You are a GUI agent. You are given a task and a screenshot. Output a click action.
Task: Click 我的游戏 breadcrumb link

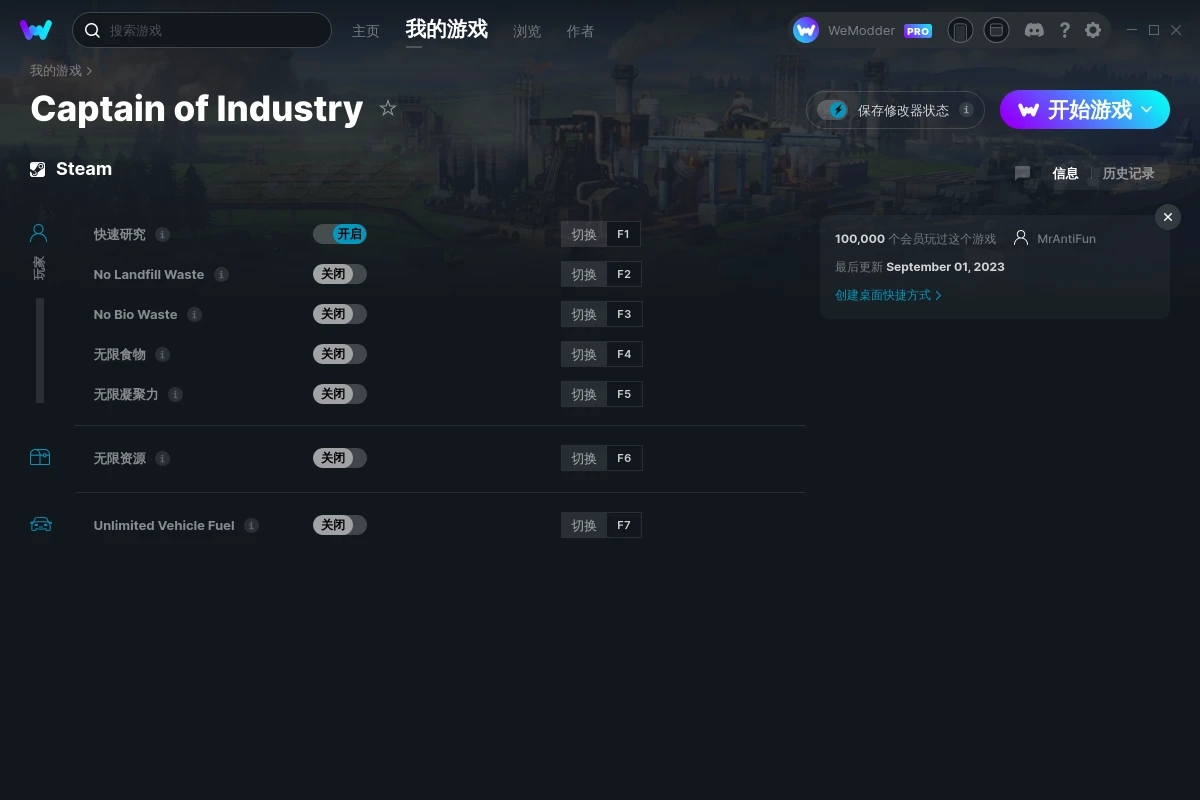[x=56, y=71]
